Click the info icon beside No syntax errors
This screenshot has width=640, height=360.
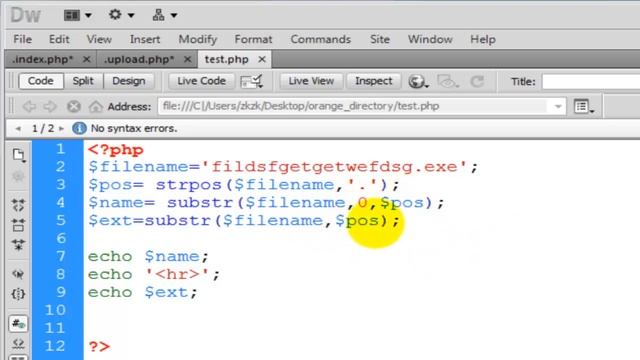tap(79, 128)
